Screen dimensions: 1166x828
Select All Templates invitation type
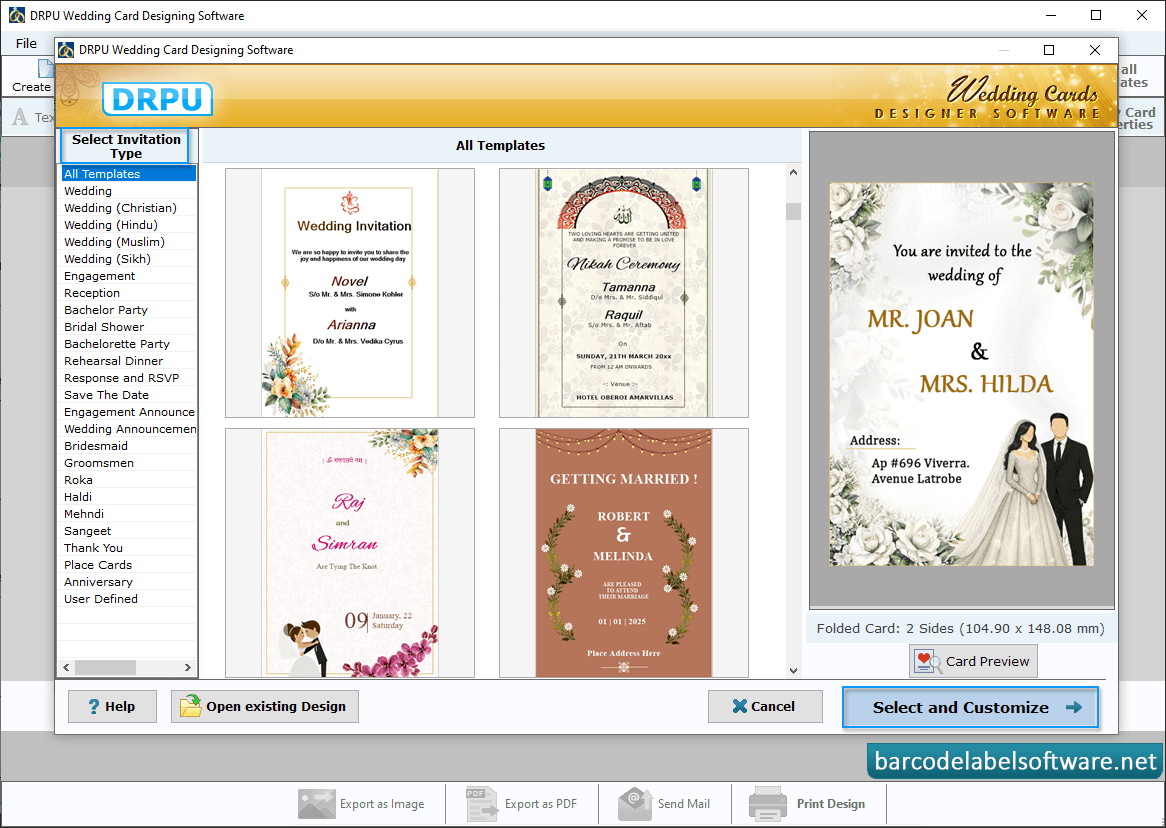tap(128, 173)
